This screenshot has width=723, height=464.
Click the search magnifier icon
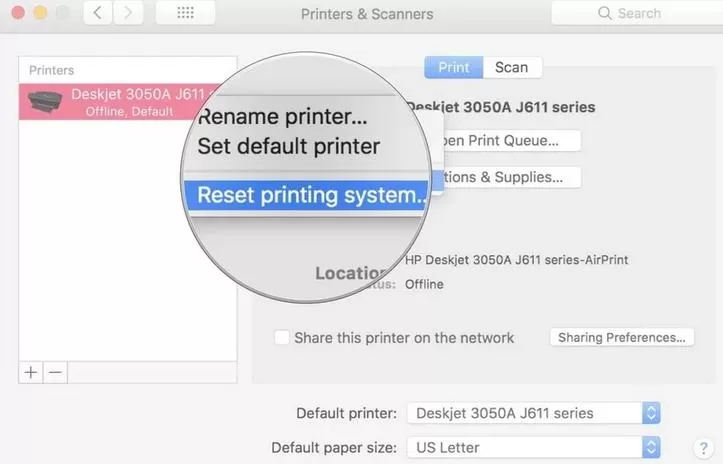coord(604,13)
